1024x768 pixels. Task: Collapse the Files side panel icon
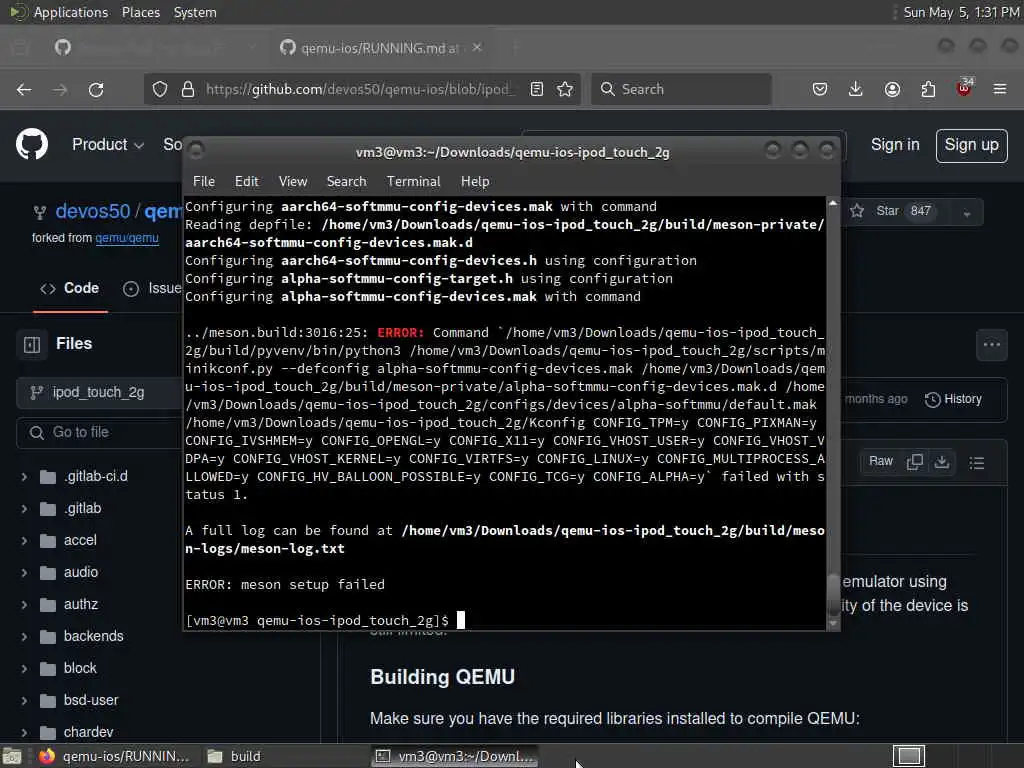[x=32, y=344]
